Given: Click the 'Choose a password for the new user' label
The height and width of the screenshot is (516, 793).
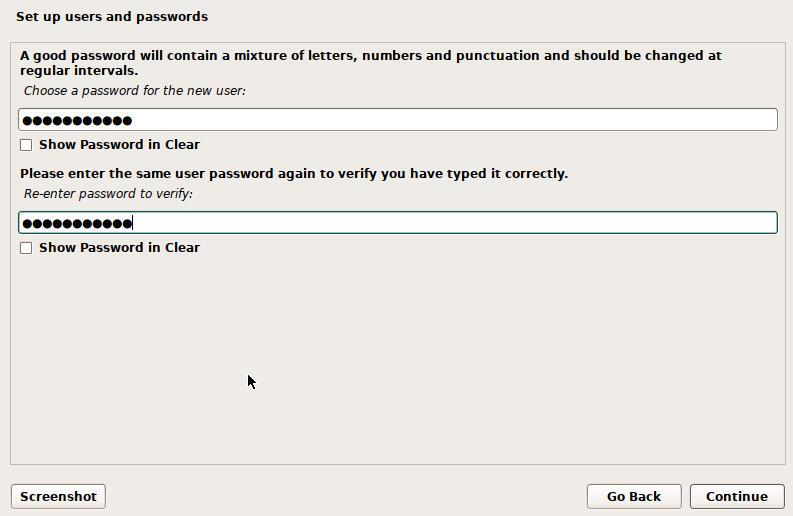Looking at the screenshot, I should click(x=134, y=91).
